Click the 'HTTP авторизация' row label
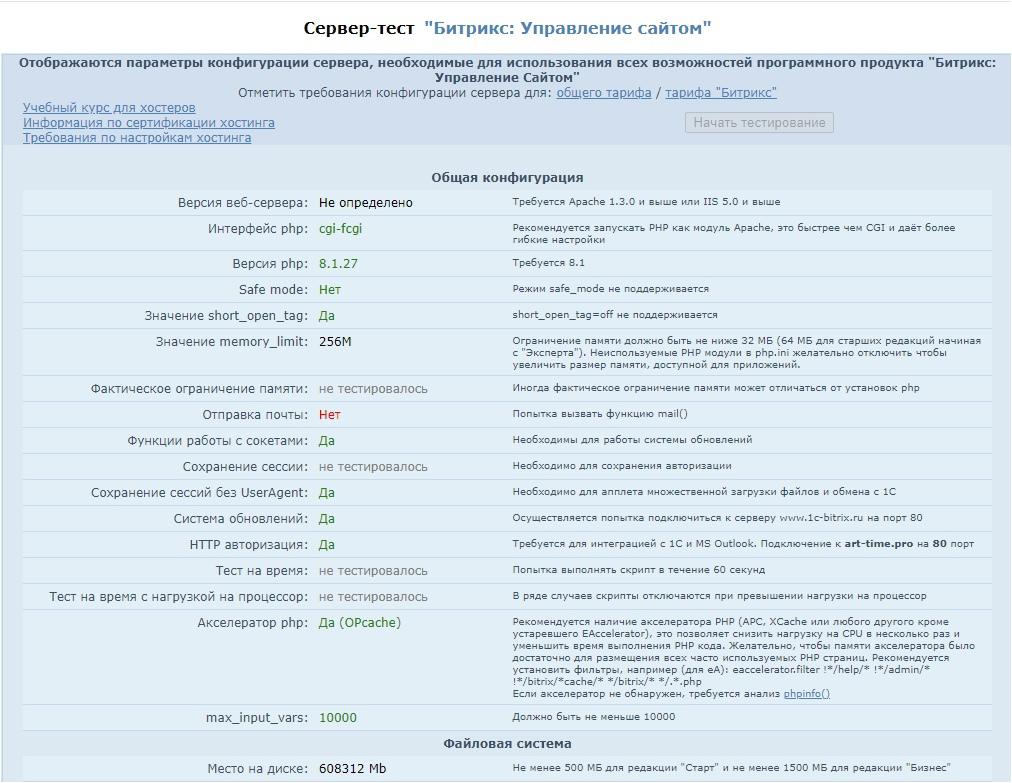The height and width of the screenshot is (783, 1012). [248, 544]
